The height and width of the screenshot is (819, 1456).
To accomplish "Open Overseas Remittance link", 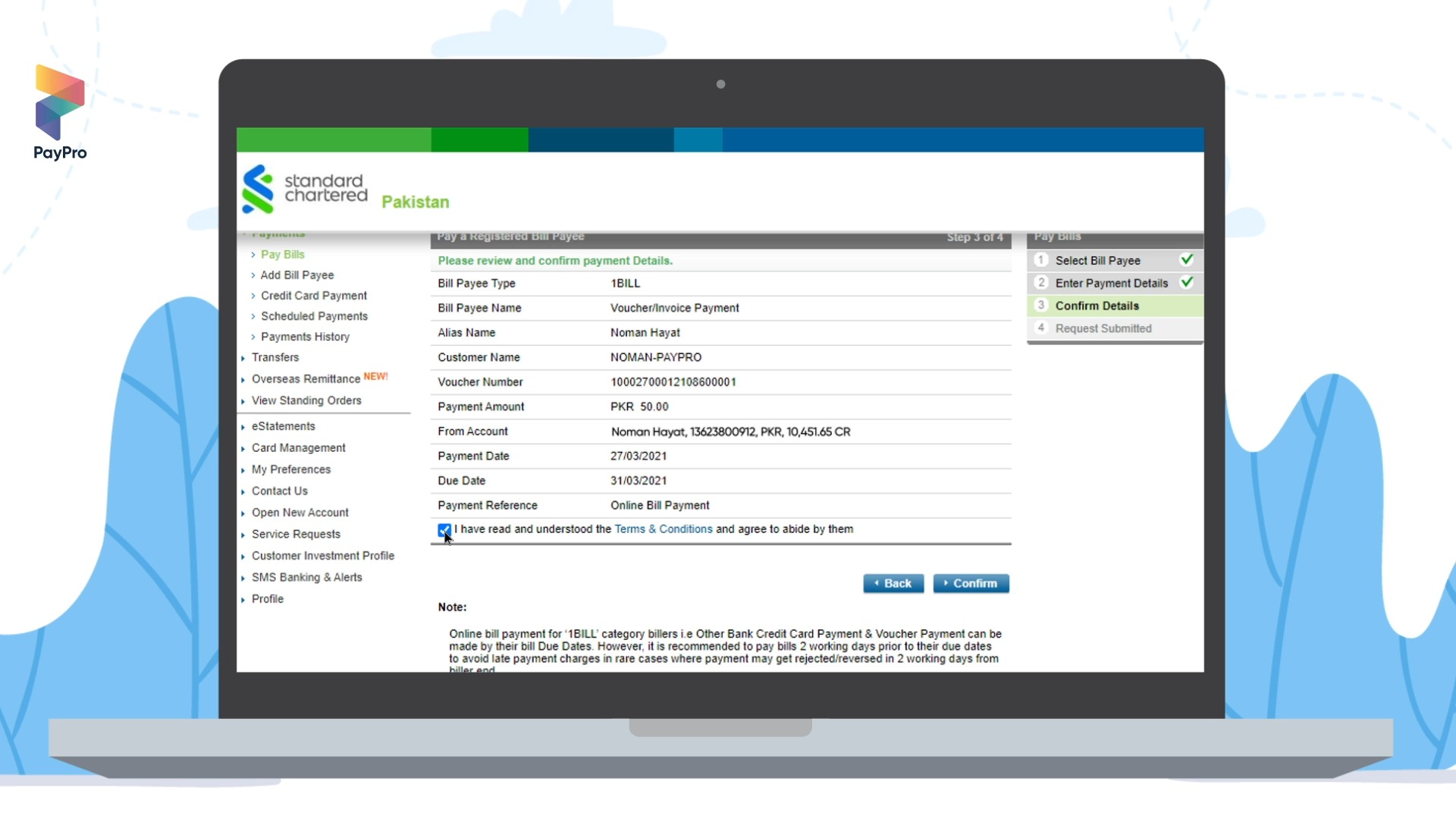I will pos(306,379).
